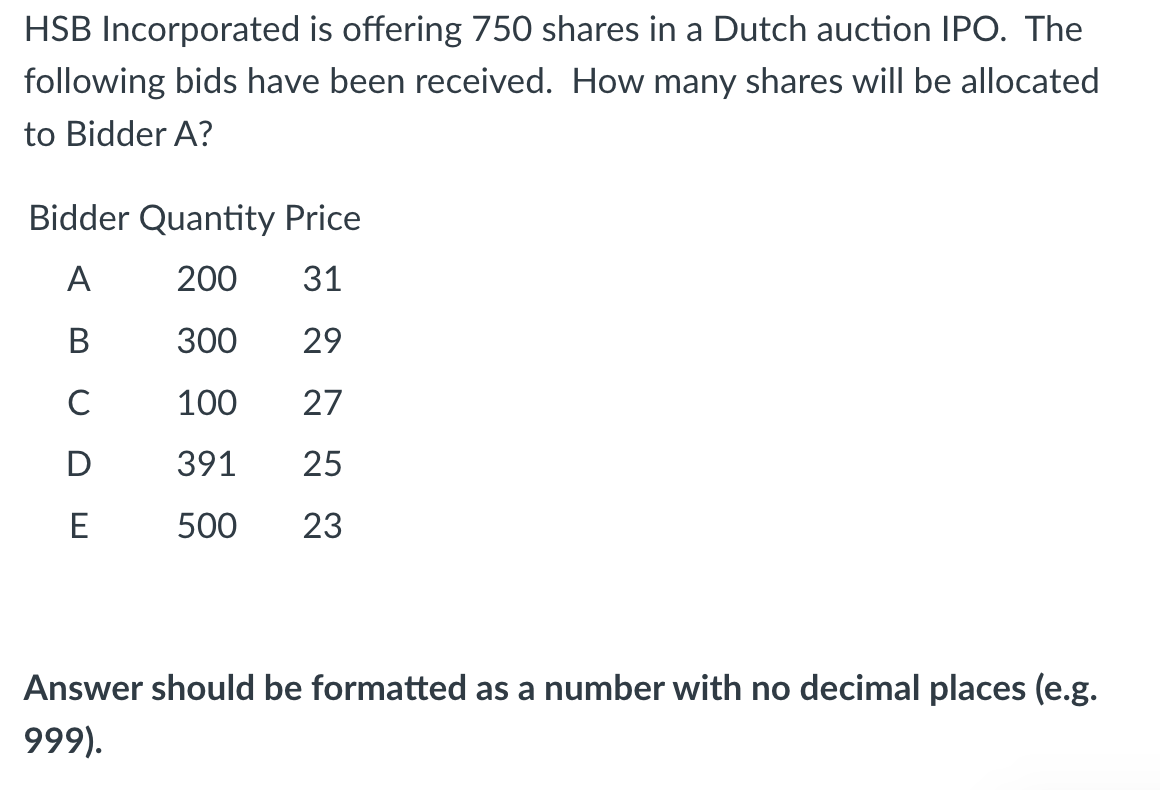This screenshot has height=790, width=1160.
Task: Select Bidder A row label
Action: click(x=79, y=279)
